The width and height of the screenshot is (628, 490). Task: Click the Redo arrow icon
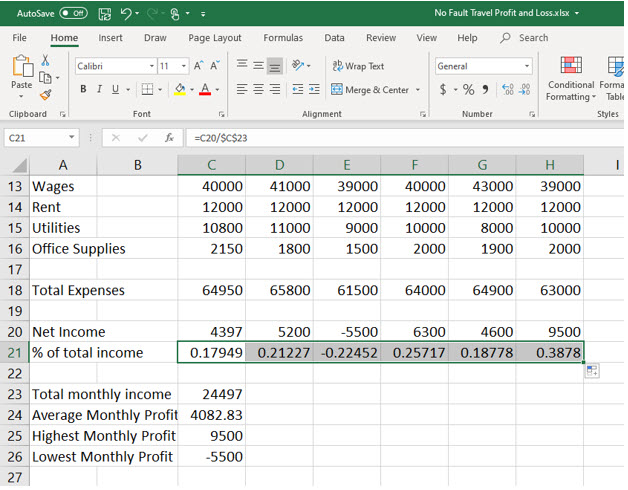(152, 14)
